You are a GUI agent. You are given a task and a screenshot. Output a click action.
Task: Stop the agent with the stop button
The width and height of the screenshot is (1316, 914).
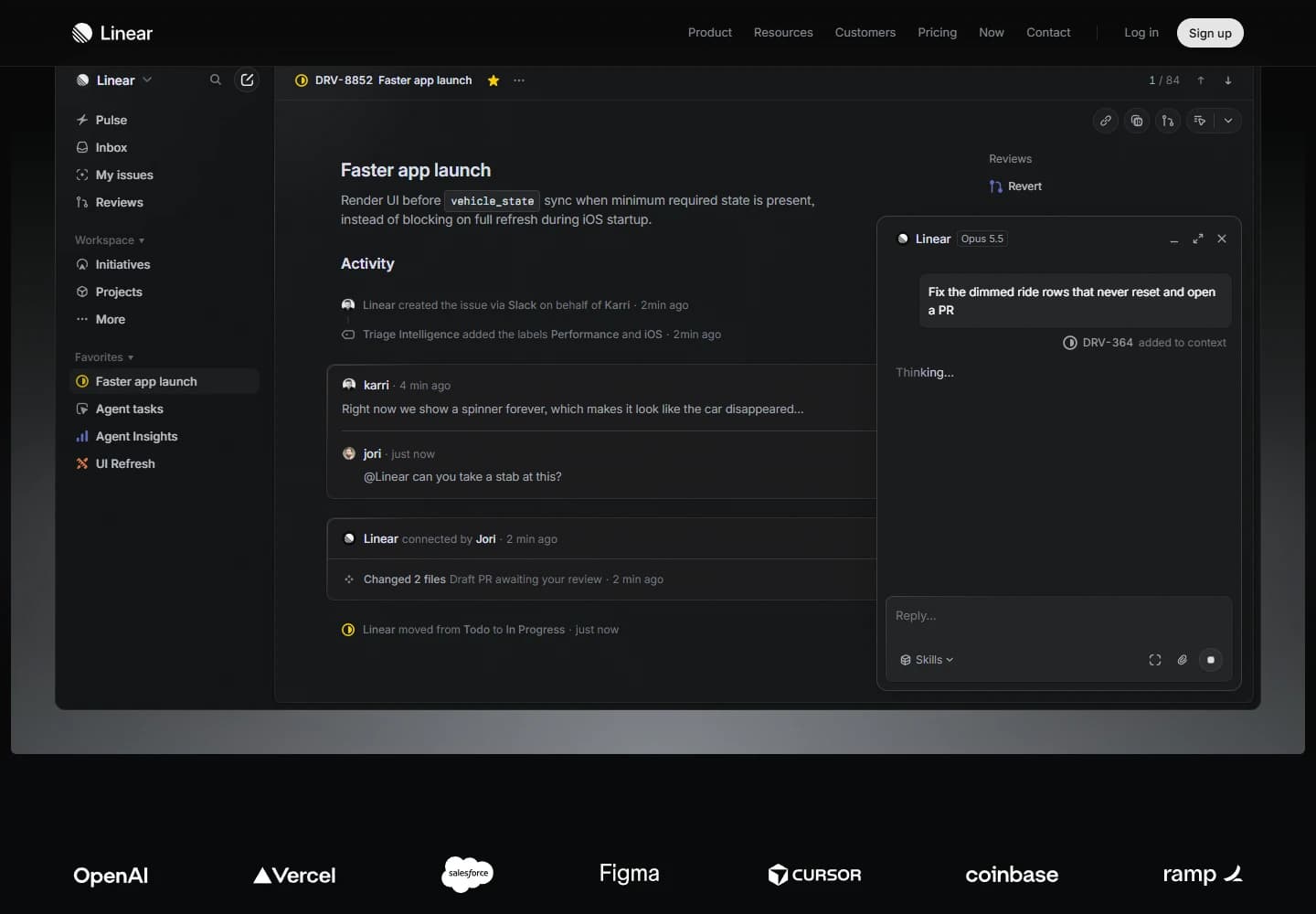(1211, 660)
